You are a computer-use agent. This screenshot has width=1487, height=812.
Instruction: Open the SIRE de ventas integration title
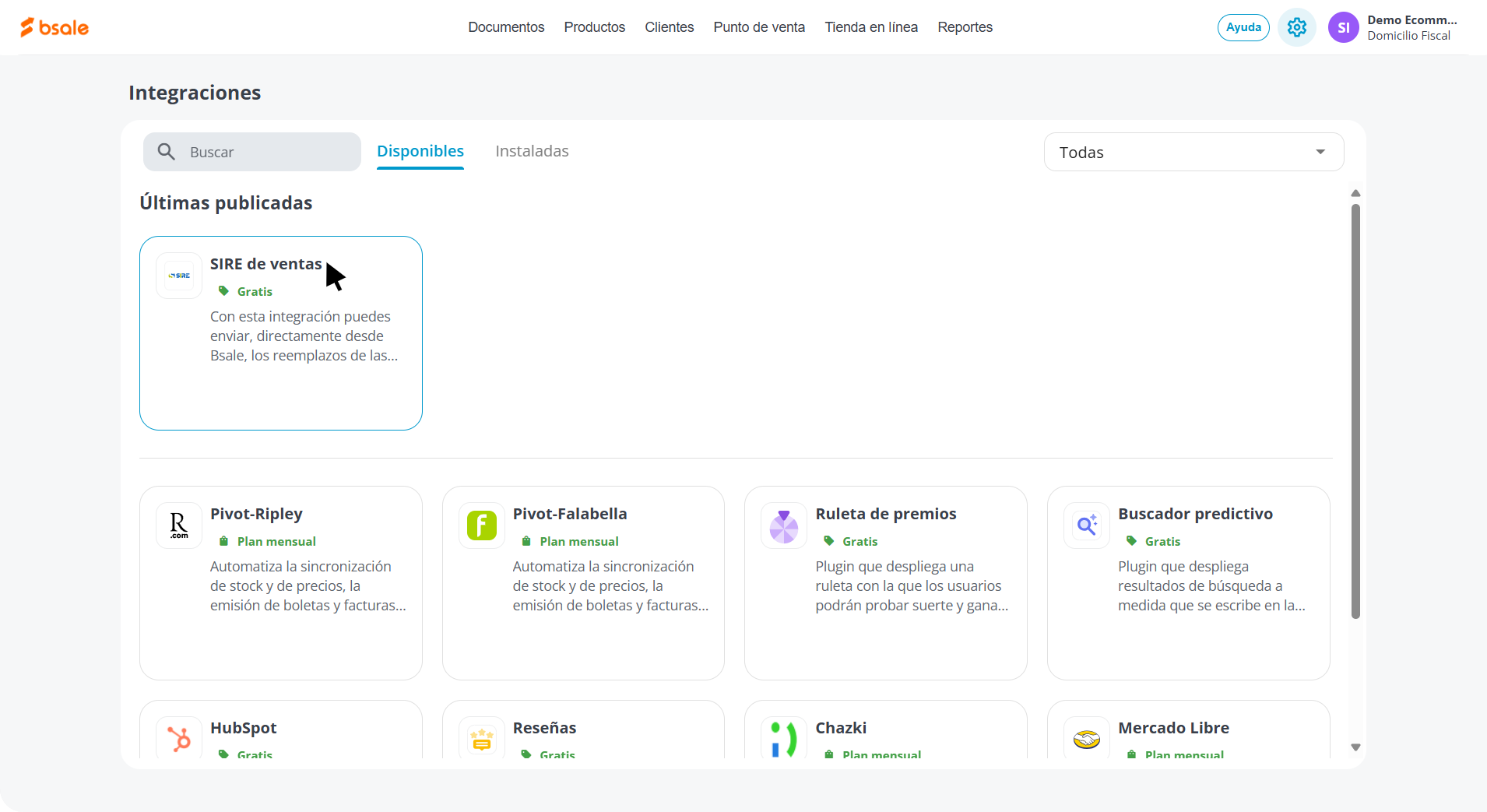pyautogui.click(x=266, y=264)
